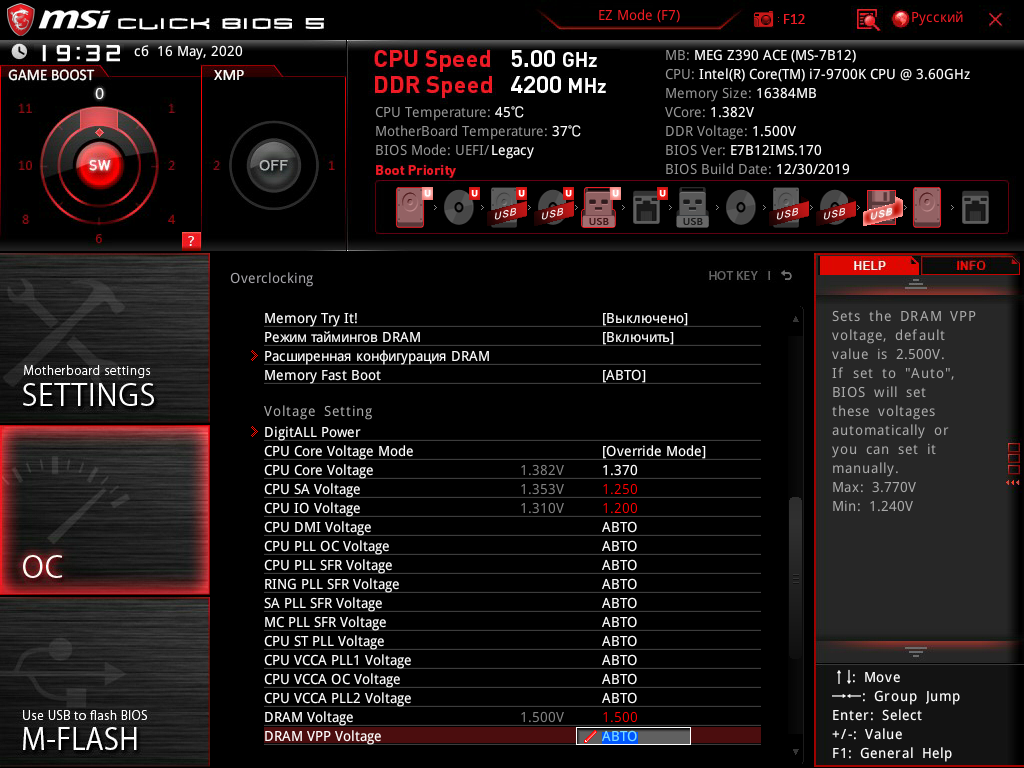
Task: Click the clock icon beside the time
Action: 20,52
